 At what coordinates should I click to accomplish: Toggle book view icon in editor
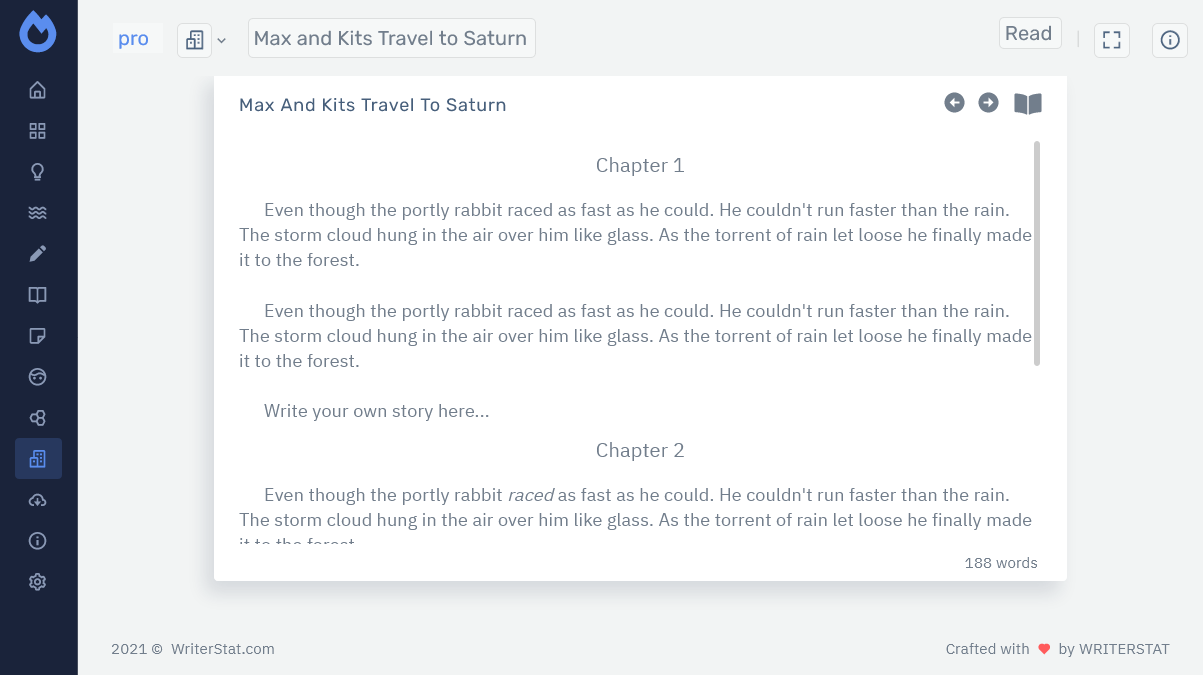point(1028,104)
